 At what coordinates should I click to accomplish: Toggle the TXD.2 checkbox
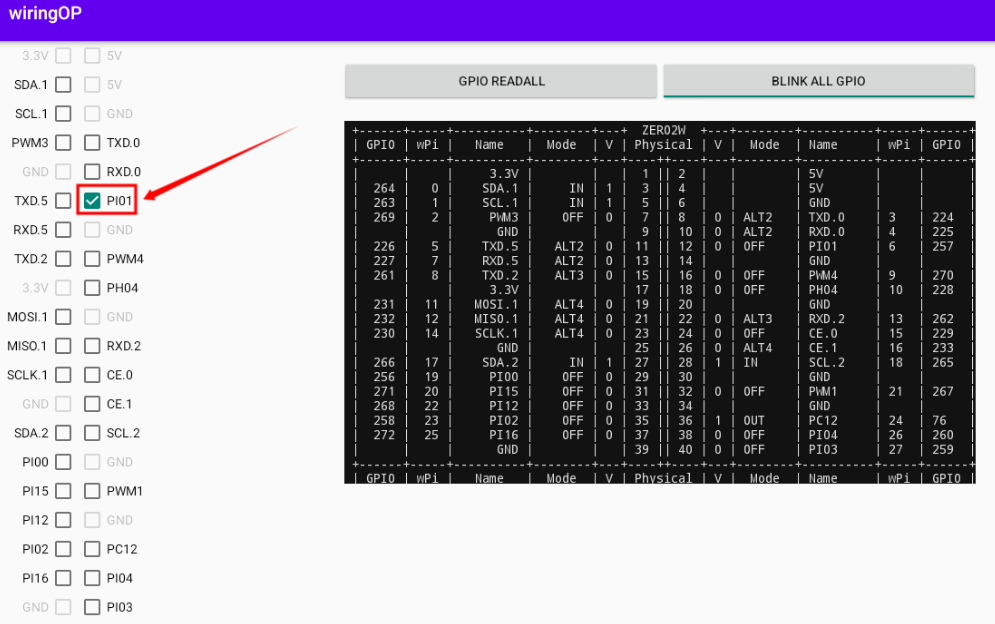point(63,259)
